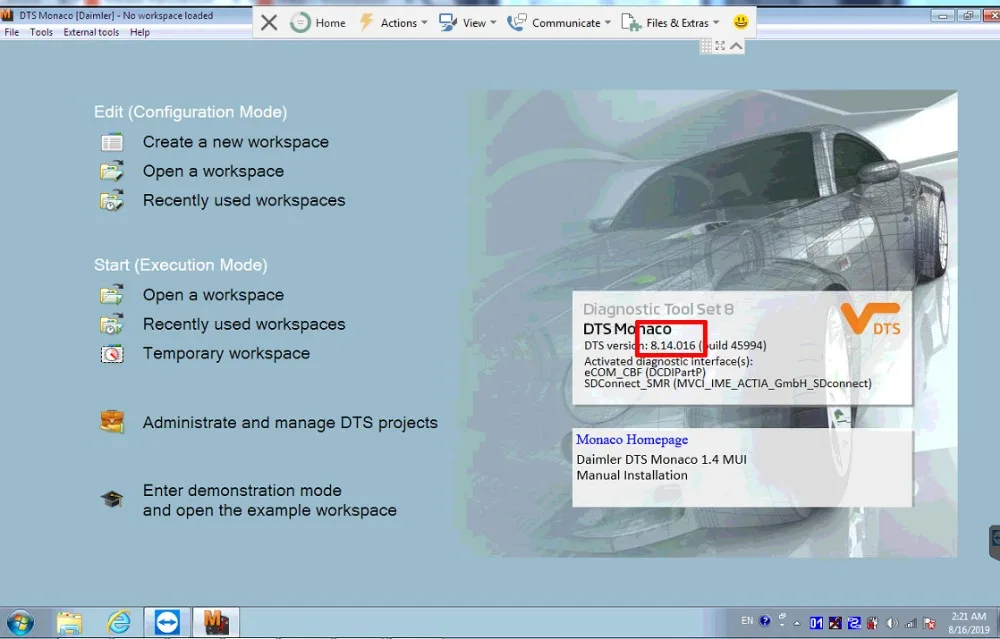Open the External tools menu
Screen dimensions: 1000x639
click(x=91, y=32)
